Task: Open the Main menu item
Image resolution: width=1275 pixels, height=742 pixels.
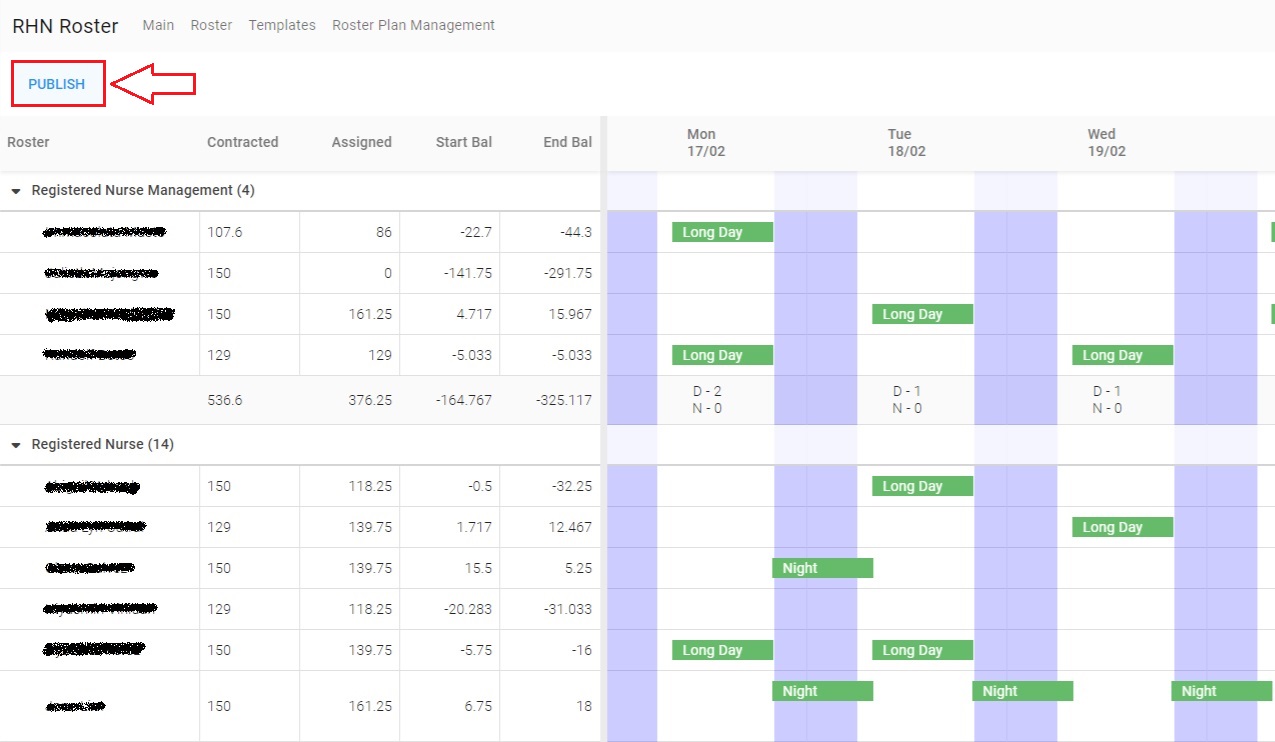Action: tap(158, 25)
